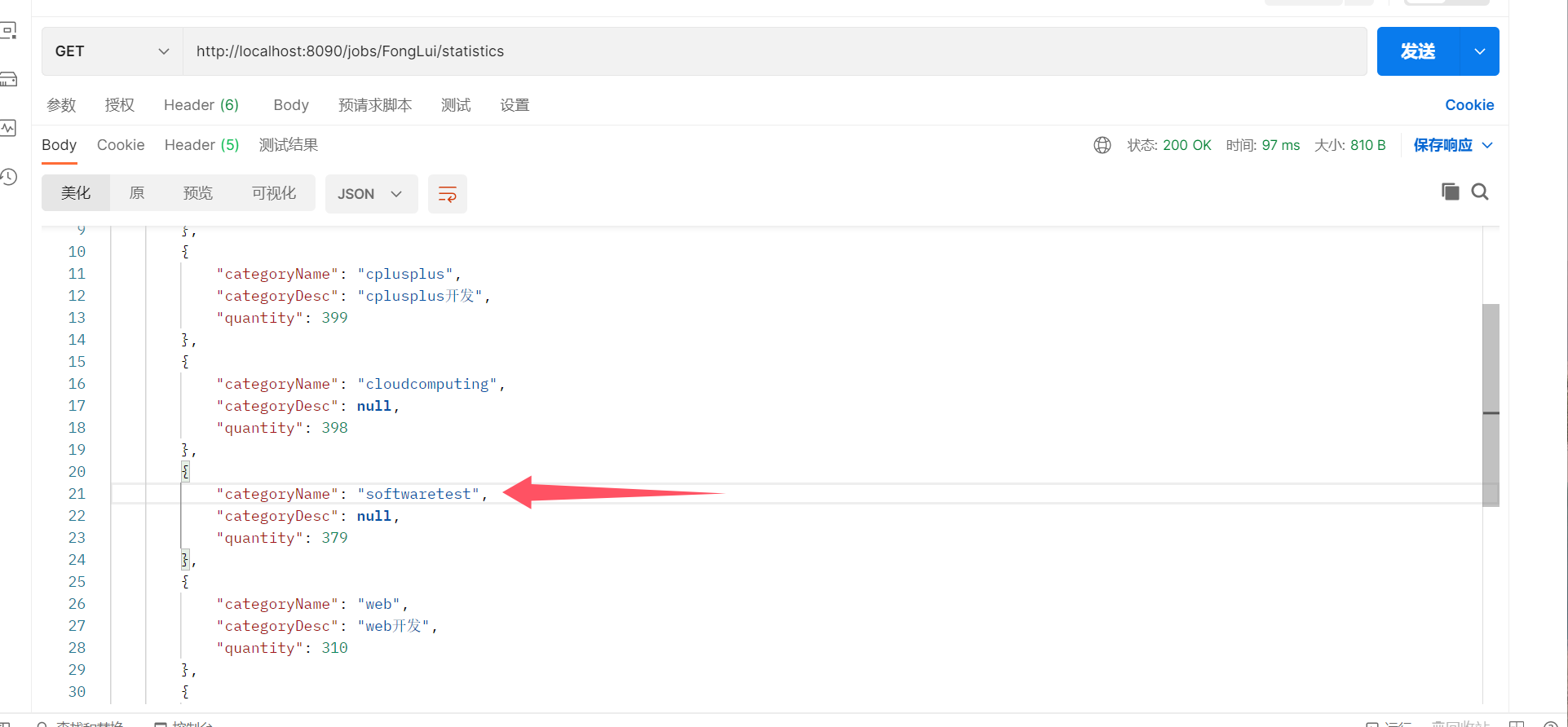The width and height of the screenshot is (1568, 727).
Task: Search the response with the magnifier icon
Action: coord(1480,192)
